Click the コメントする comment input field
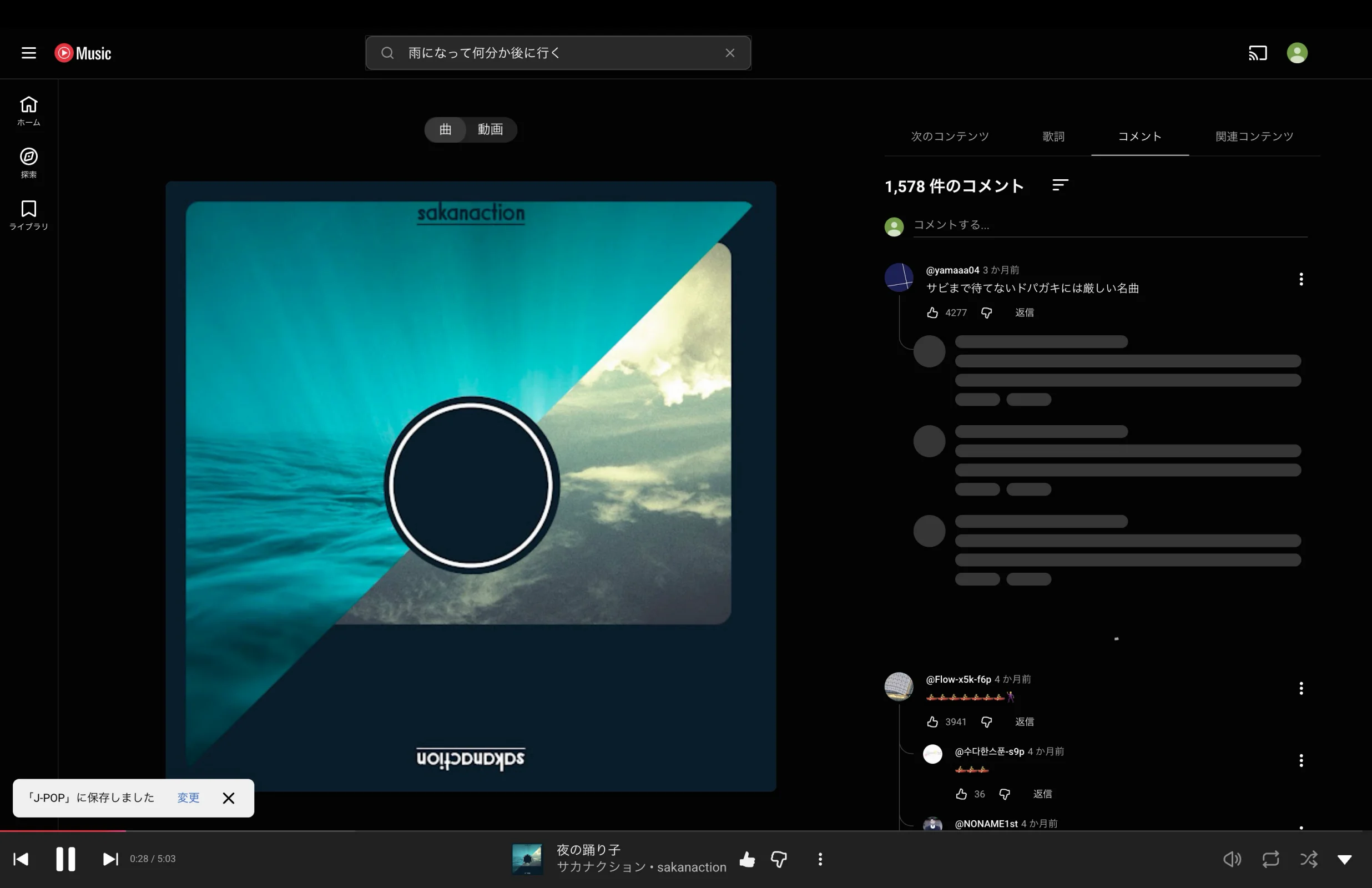 point(1110,225)
